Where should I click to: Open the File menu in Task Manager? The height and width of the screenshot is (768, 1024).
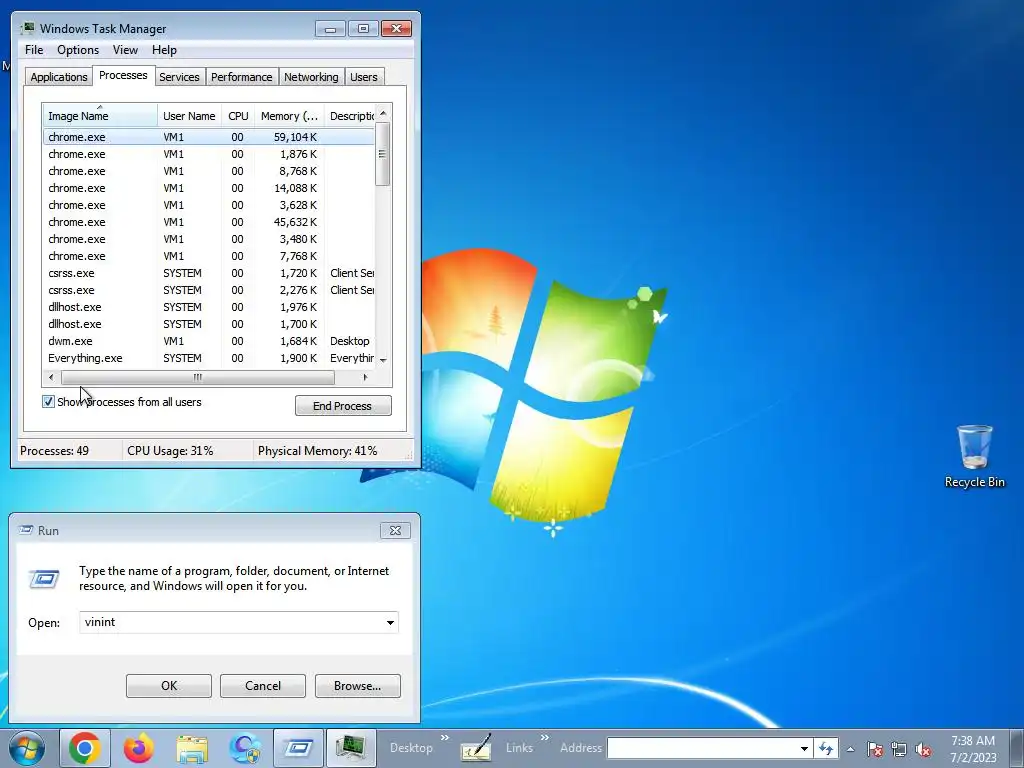tap(34, 50)
